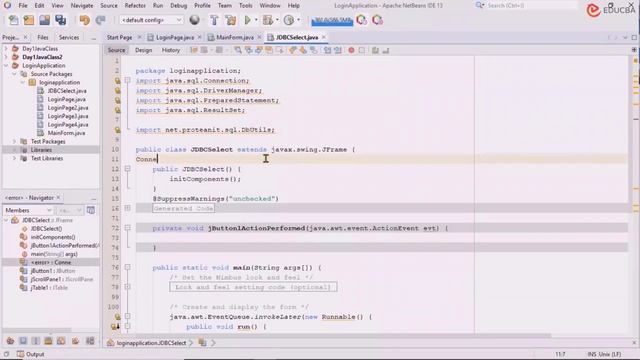
Task: Click the Profile Project toolbar icon
Action: pos(289,20)
